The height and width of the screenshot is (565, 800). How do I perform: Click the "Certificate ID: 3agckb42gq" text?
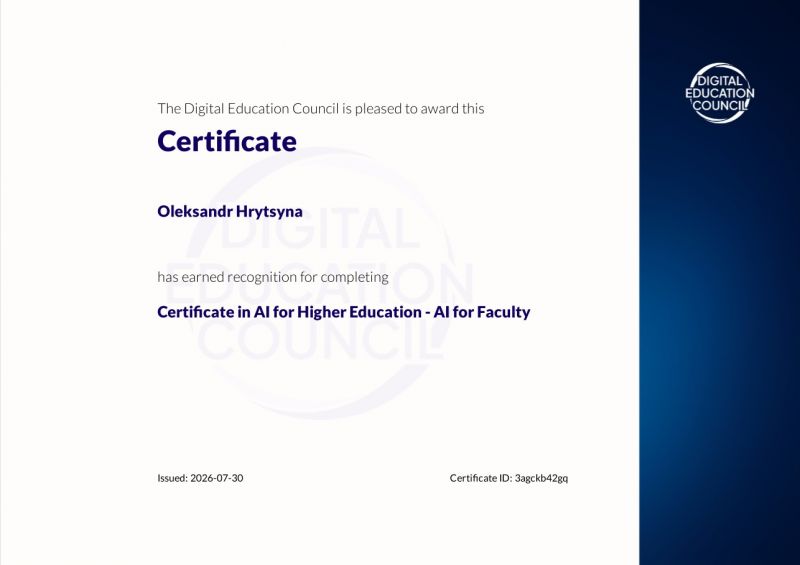(509, 478)
